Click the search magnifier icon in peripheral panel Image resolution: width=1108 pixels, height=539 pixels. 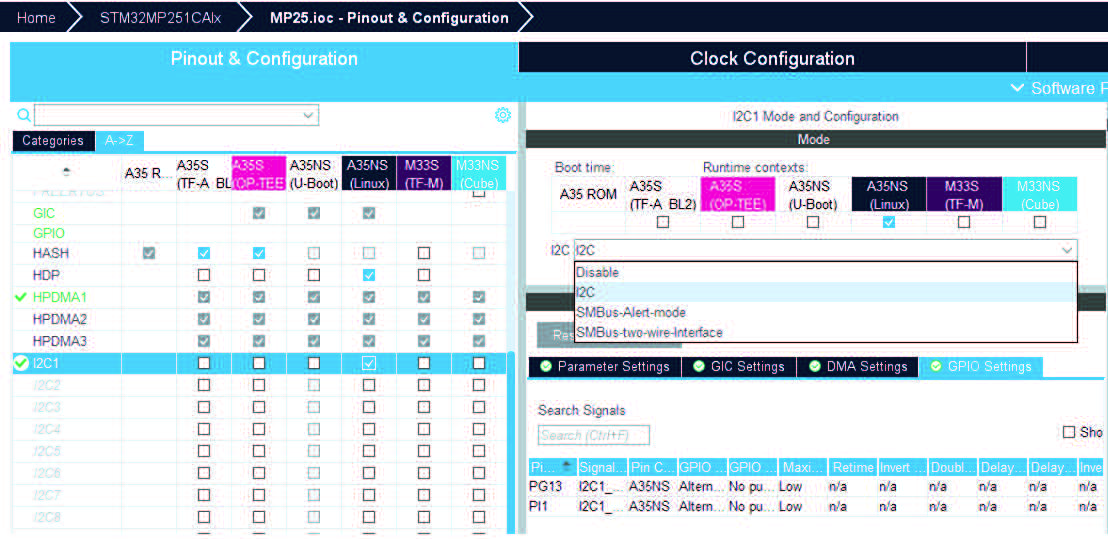23,115
